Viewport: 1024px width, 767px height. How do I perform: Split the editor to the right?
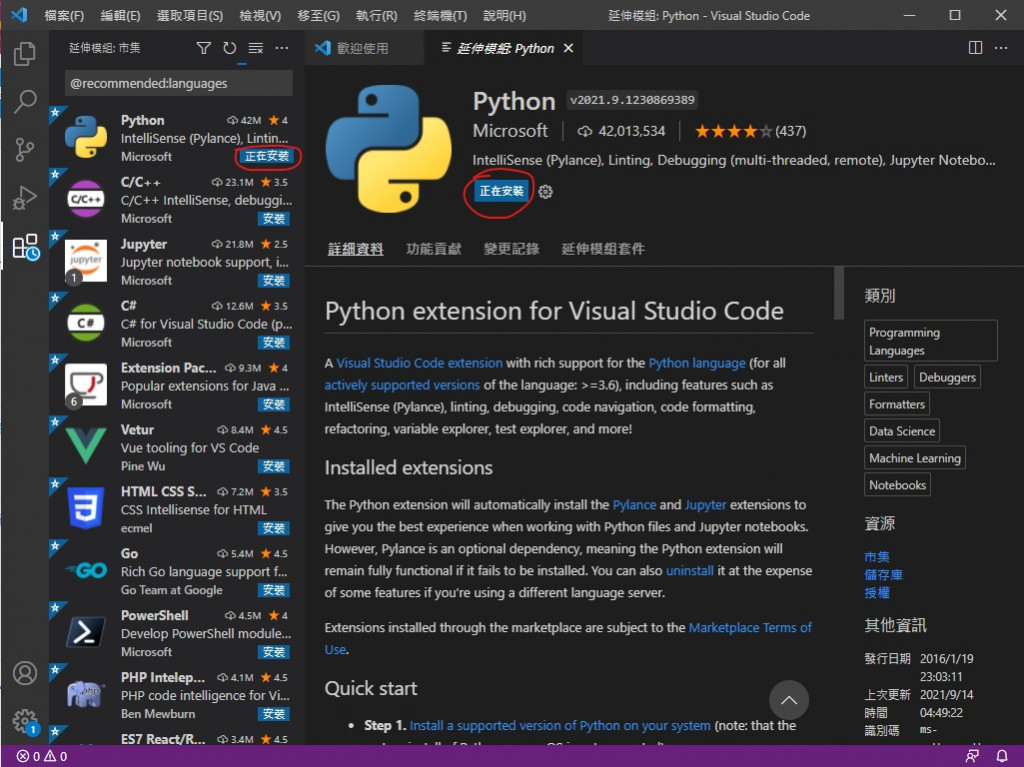[975, 48]
